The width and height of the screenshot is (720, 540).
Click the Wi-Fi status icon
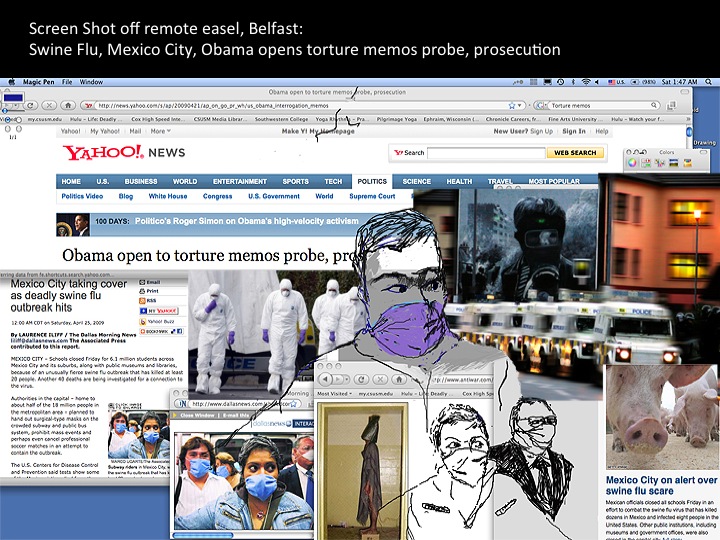(x=585, y=82)
